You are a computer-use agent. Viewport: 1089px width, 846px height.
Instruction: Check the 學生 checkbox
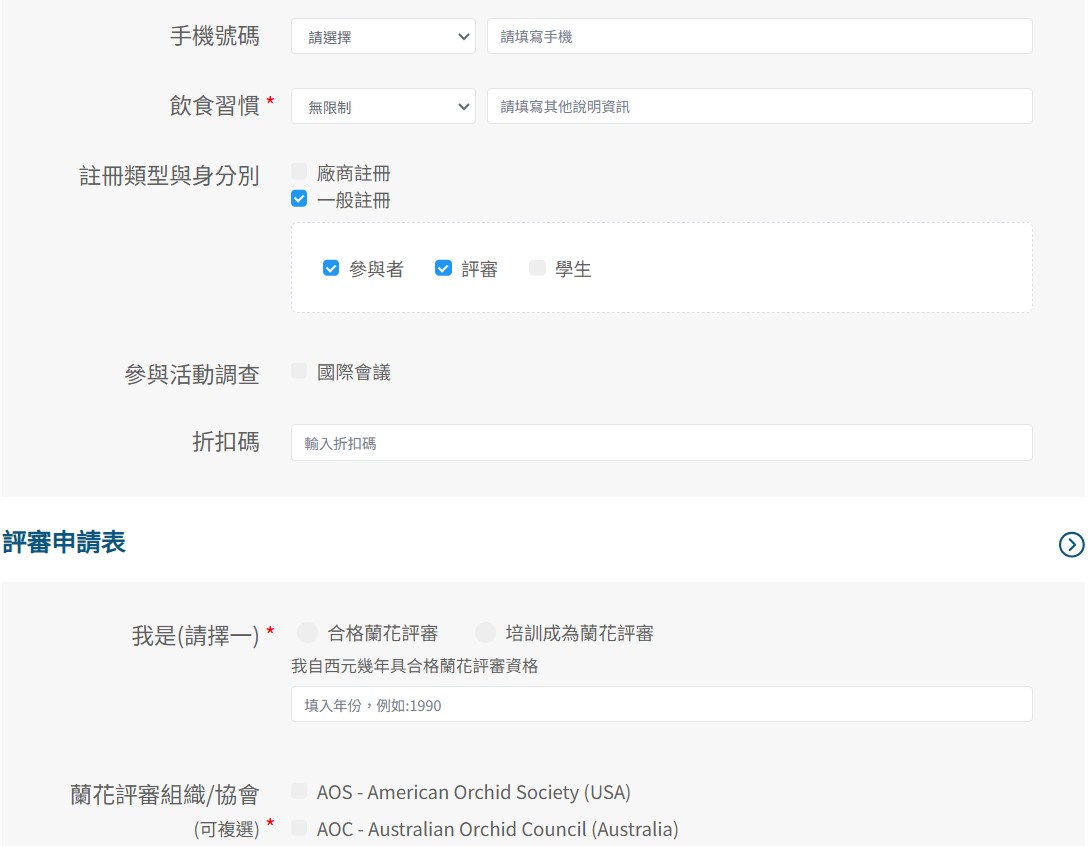537,268
